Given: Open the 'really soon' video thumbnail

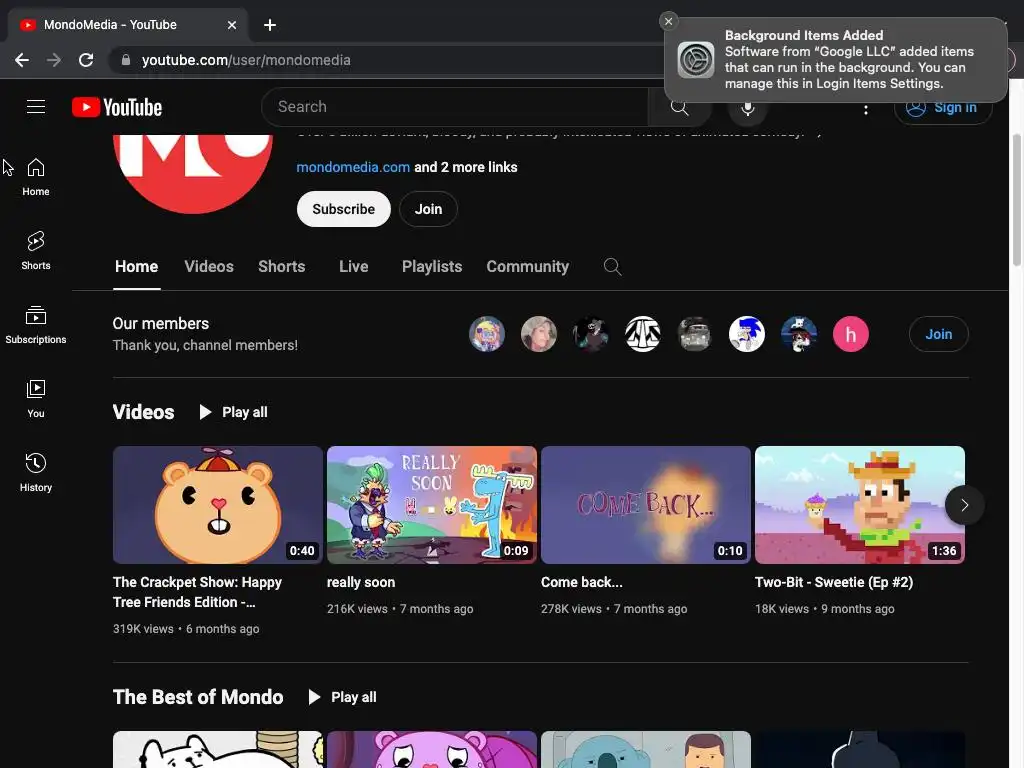Looking at the screenshot, I should pyautogui.click(x=432, y=505).
